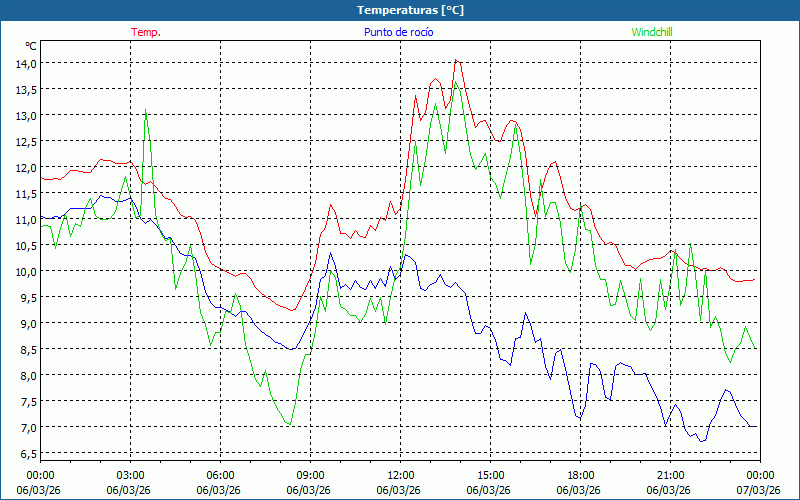Screen dimensions: 800x500
Task: Click the 10,0 y-axis value label
Action: tap(25, 271)
